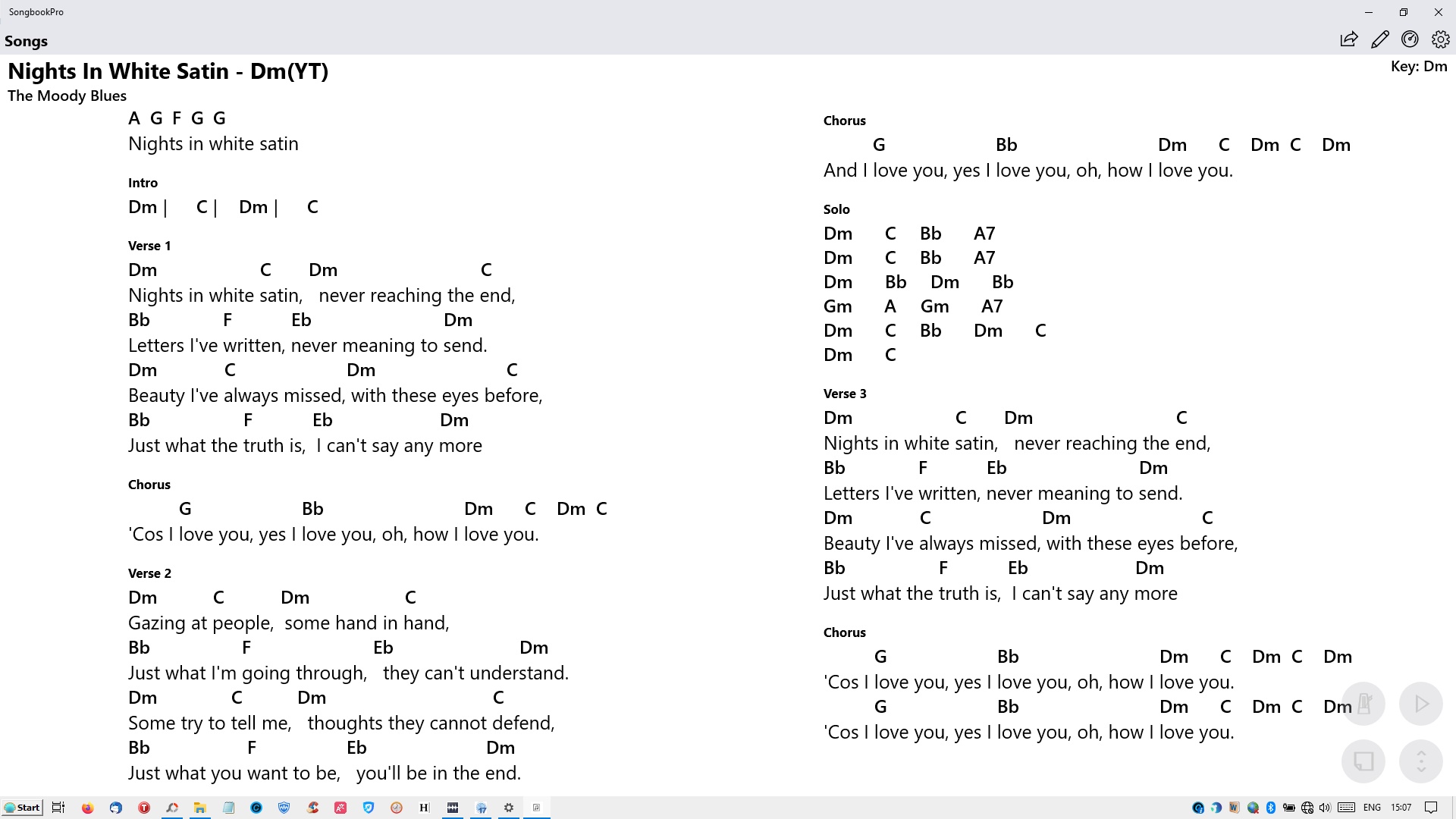This screenshot has width=1456, height=819.
Task: Open the clock showing 15:07
Action: 1401,808
